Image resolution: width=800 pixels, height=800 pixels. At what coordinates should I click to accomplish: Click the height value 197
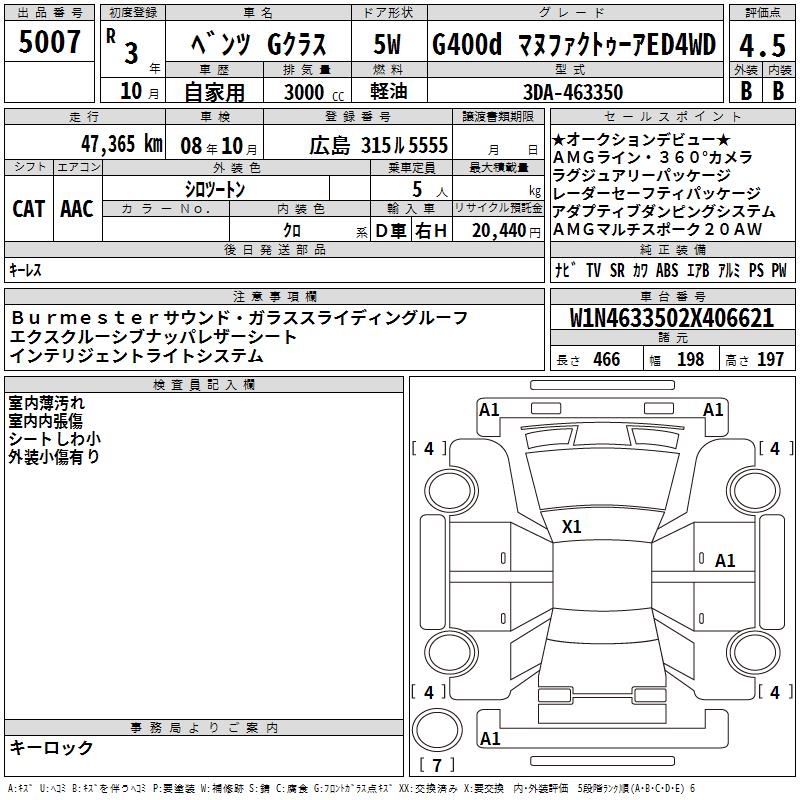[770, 359]
